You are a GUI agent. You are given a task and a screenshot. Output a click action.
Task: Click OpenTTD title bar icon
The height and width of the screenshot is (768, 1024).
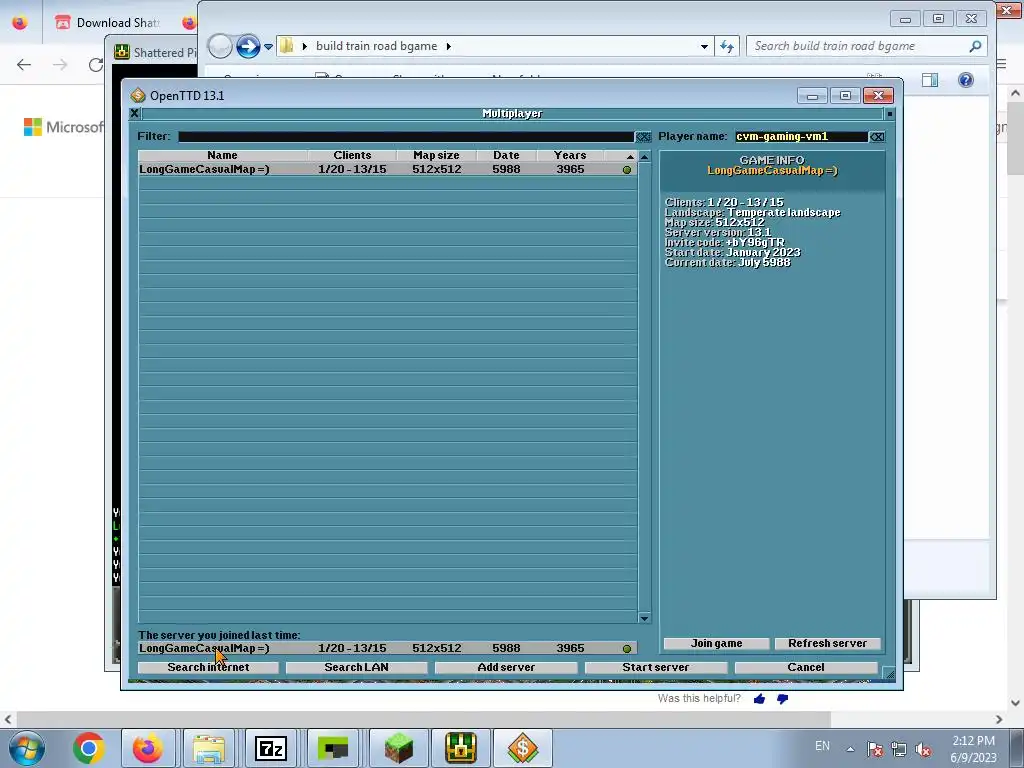(x=138, y=95)
